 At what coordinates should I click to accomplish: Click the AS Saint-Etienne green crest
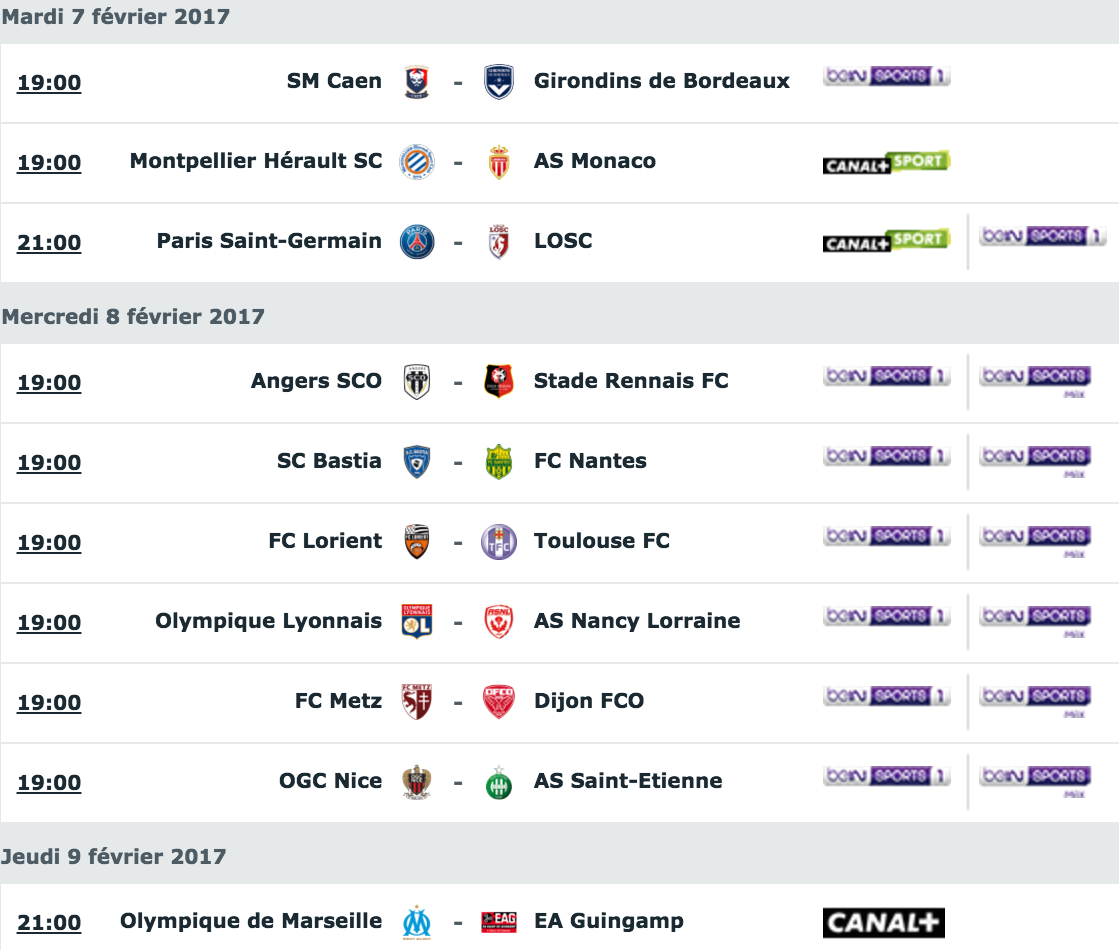(499, 783)
